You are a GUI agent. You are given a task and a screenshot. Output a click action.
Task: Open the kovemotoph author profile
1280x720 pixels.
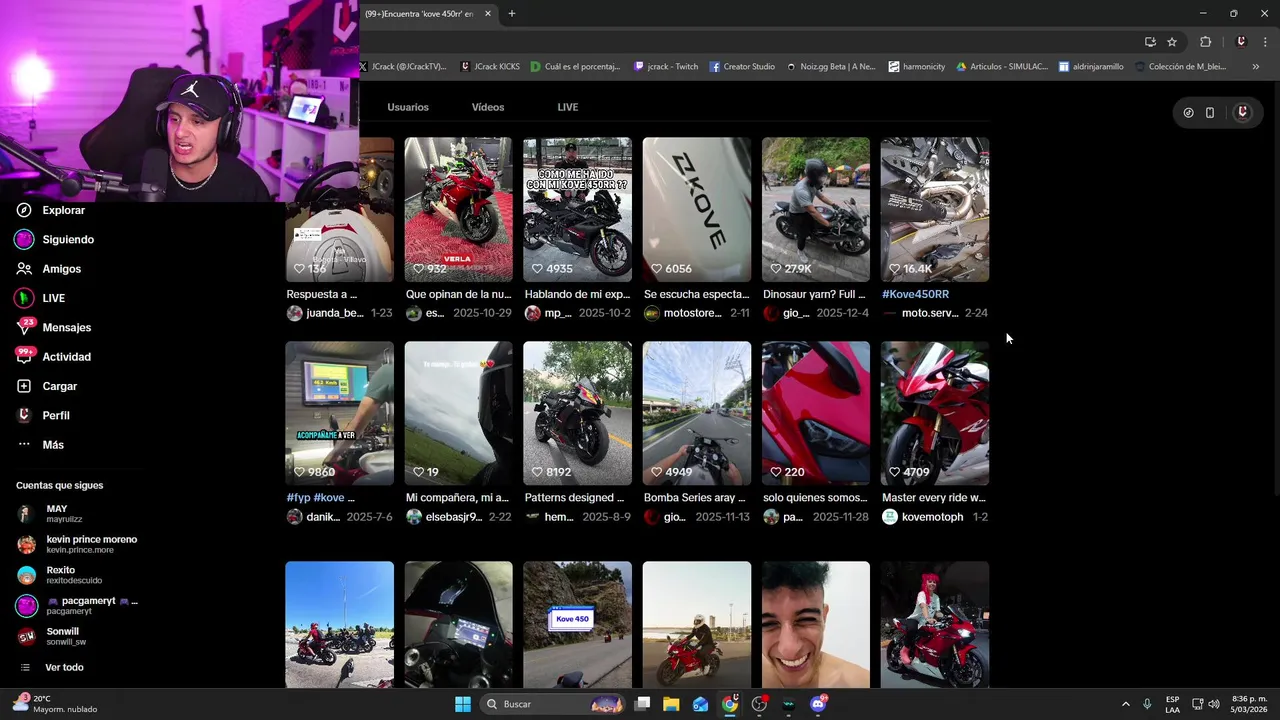tap(923, 517)
